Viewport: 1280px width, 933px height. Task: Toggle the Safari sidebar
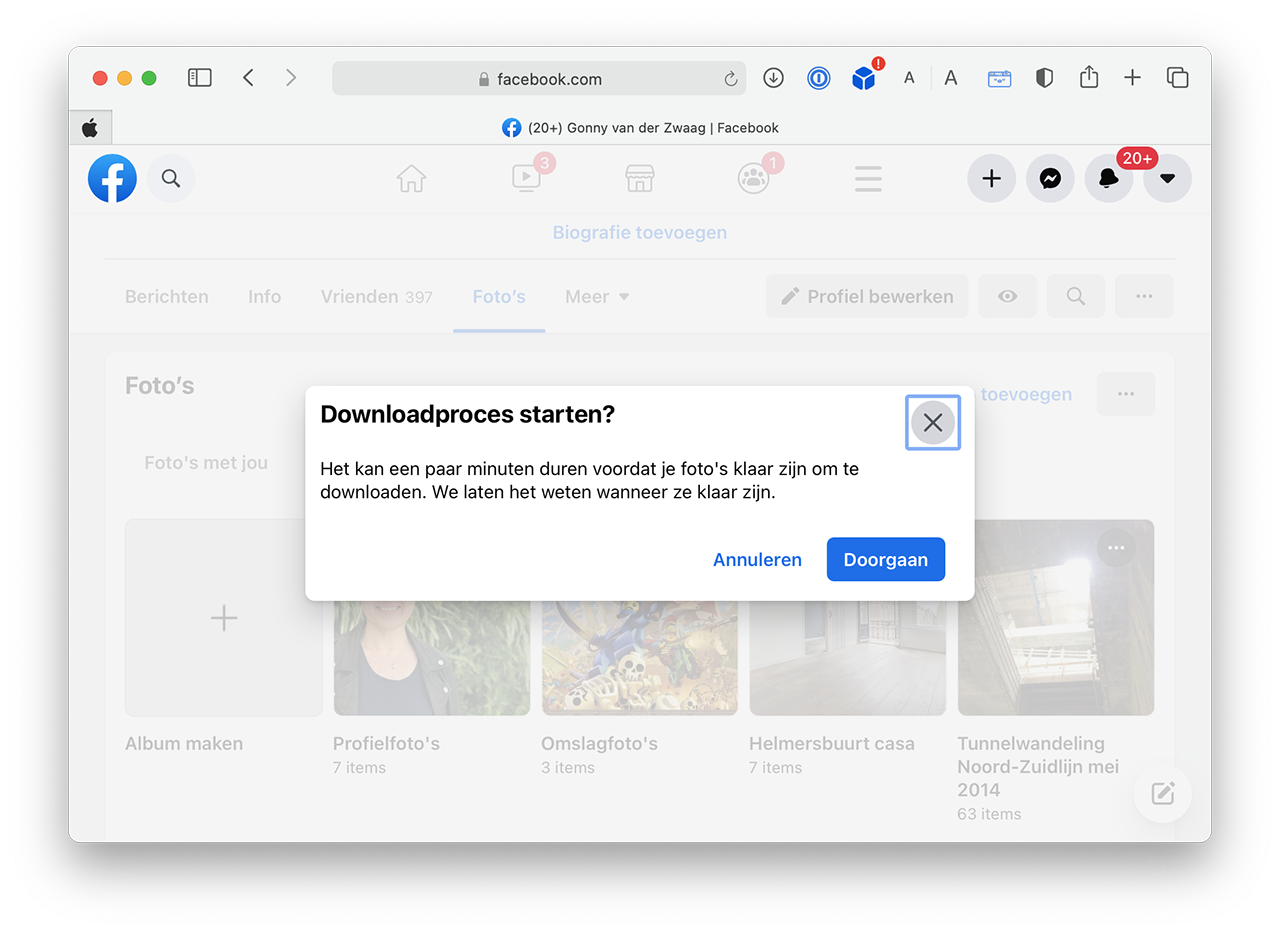(x=200, y=78)
